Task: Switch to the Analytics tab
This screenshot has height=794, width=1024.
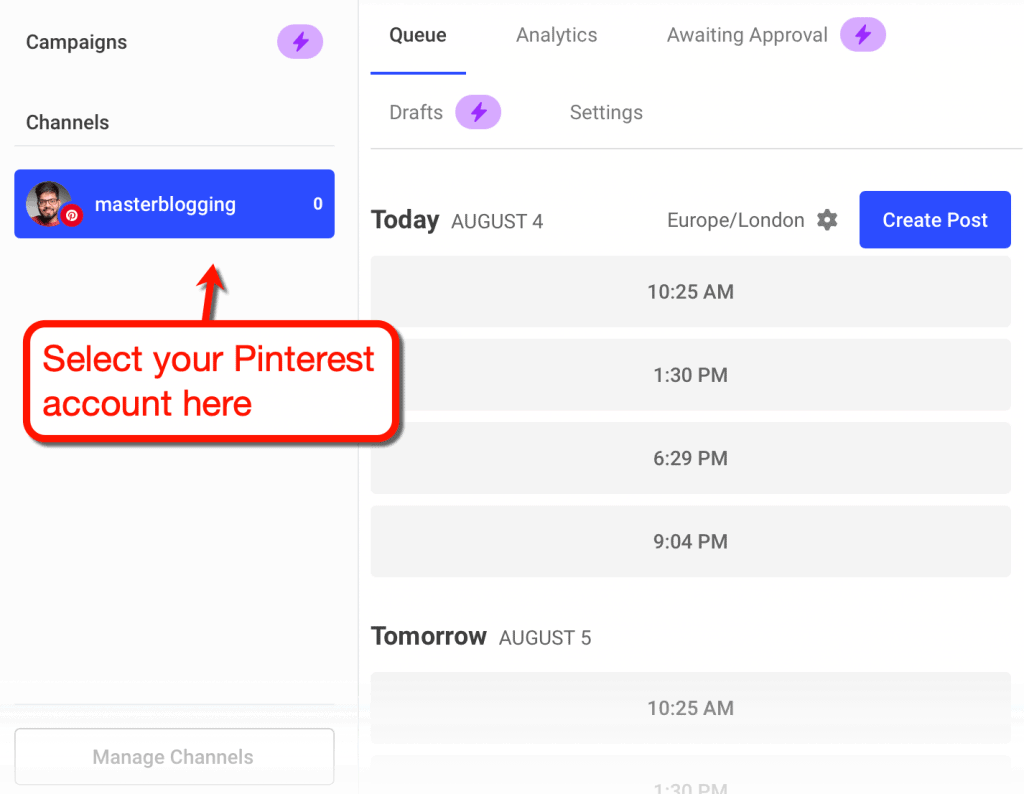Action: (556, 35)
